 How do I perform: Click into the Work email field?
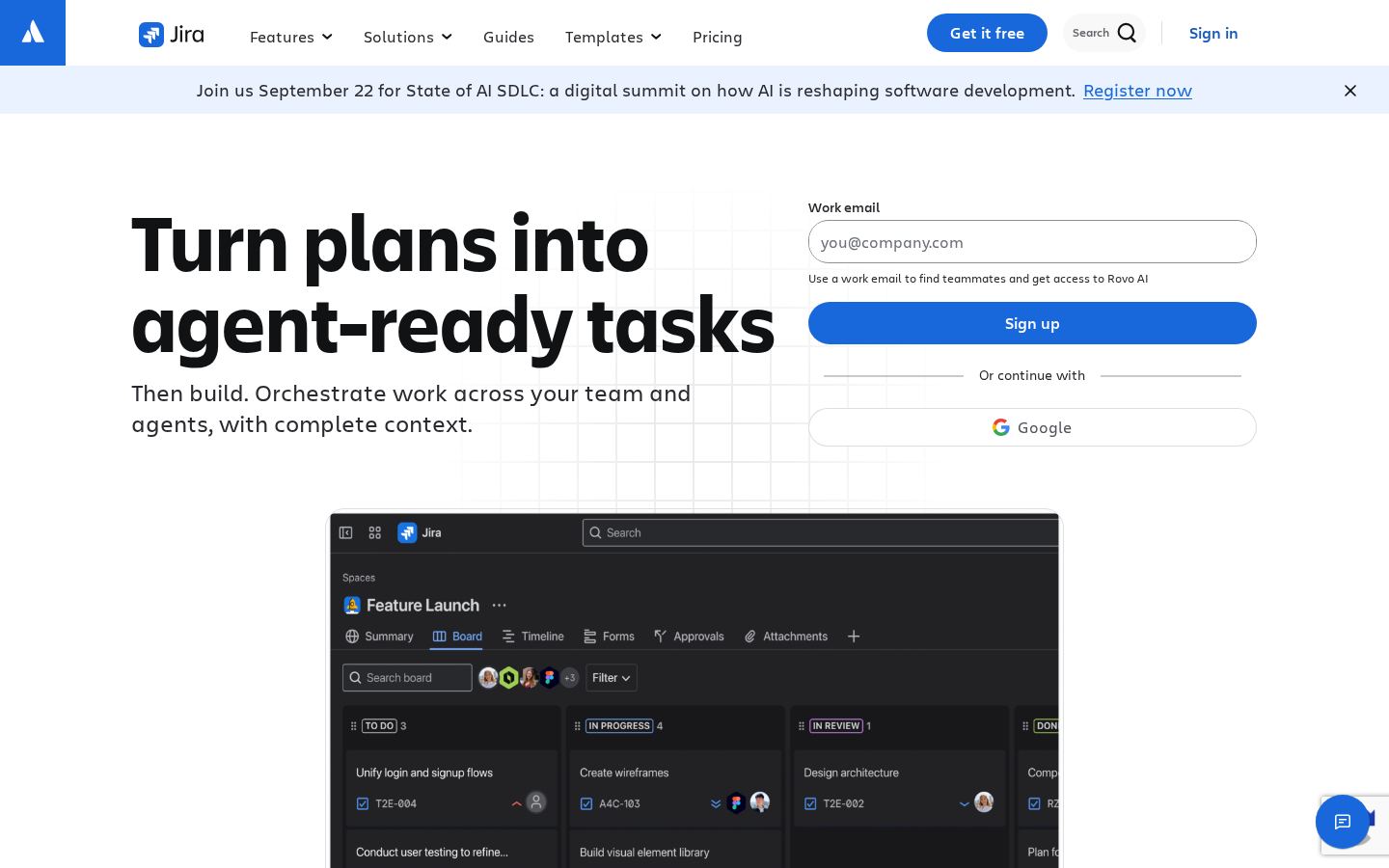click(1032, 242)
